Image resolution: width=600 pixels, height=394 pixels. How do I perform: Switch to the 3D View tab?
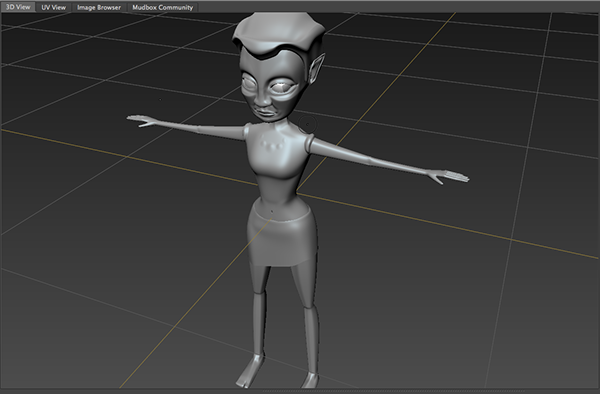18,7
